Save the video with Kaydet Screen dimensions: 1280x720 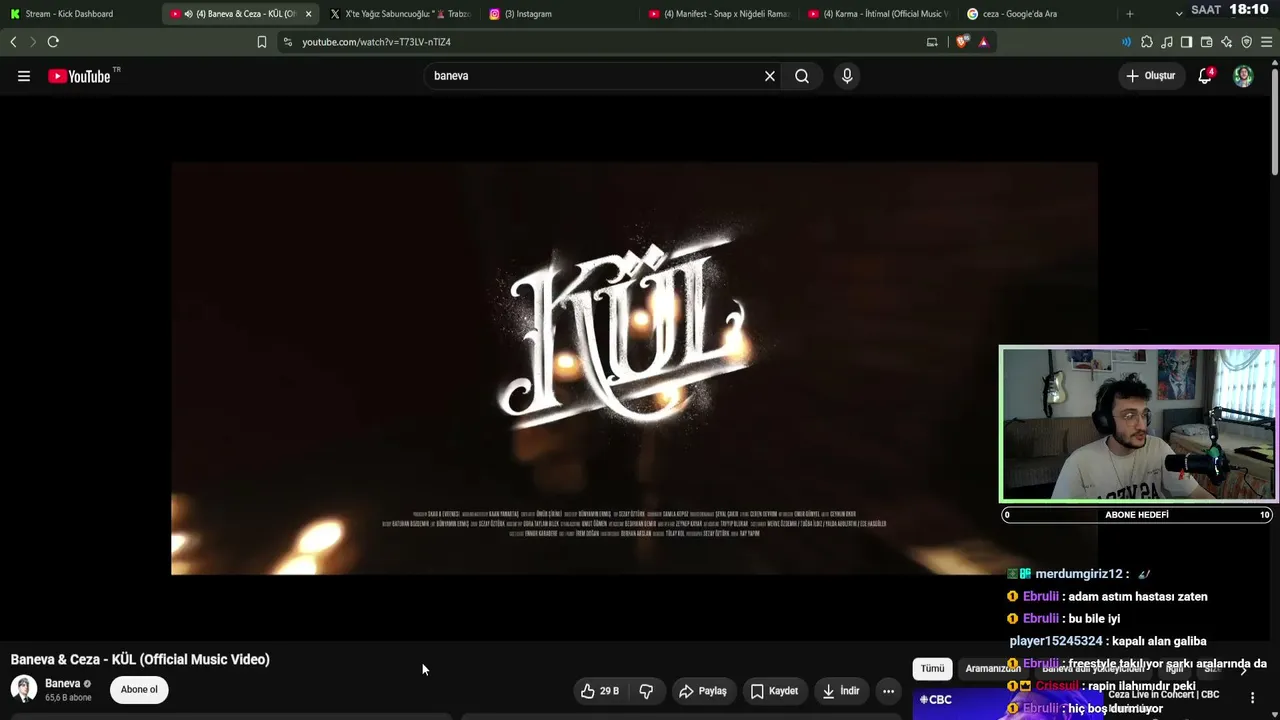click(774, 691)
